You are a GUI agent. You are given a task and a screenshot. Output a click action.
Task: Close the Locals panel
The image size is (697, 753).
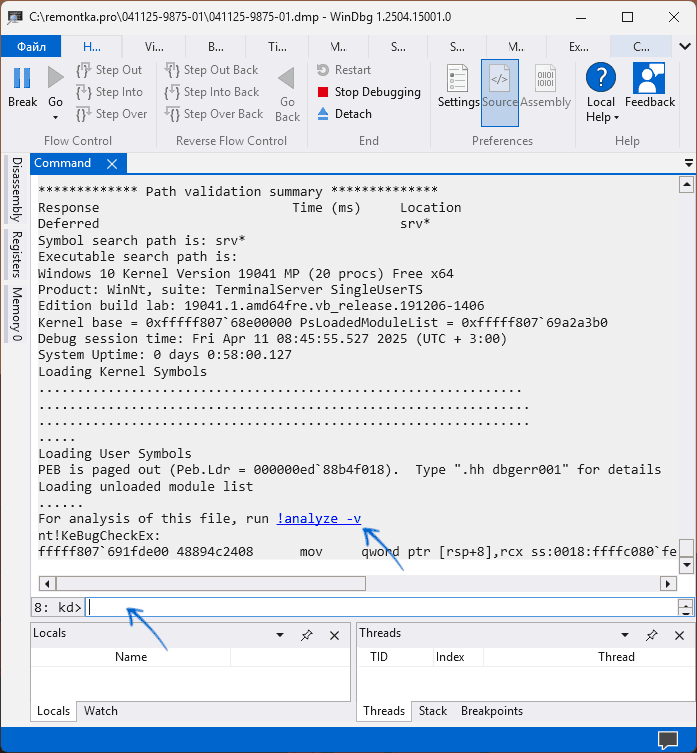coord(335,635)
